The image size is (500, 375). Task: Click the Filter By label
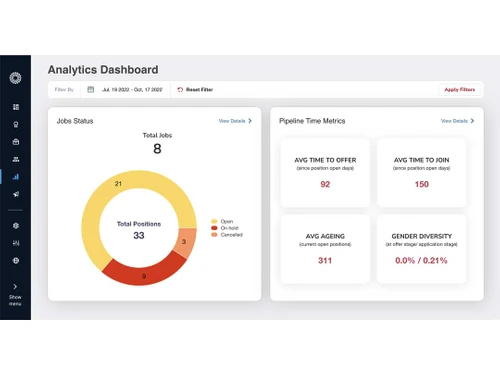click(64, 90)
